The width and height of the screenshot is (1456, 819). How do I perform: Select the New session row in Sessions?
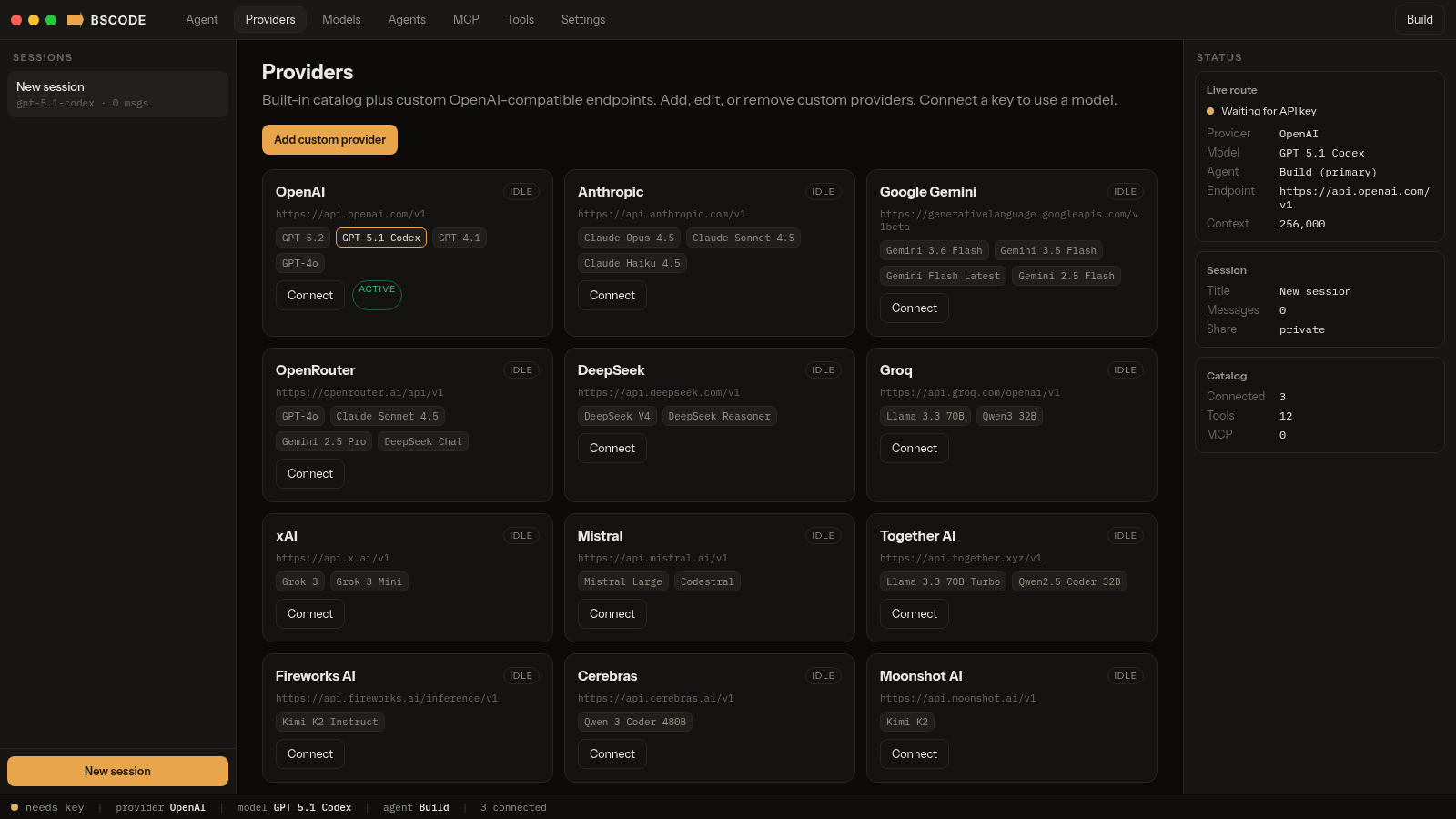coord(117,94)
